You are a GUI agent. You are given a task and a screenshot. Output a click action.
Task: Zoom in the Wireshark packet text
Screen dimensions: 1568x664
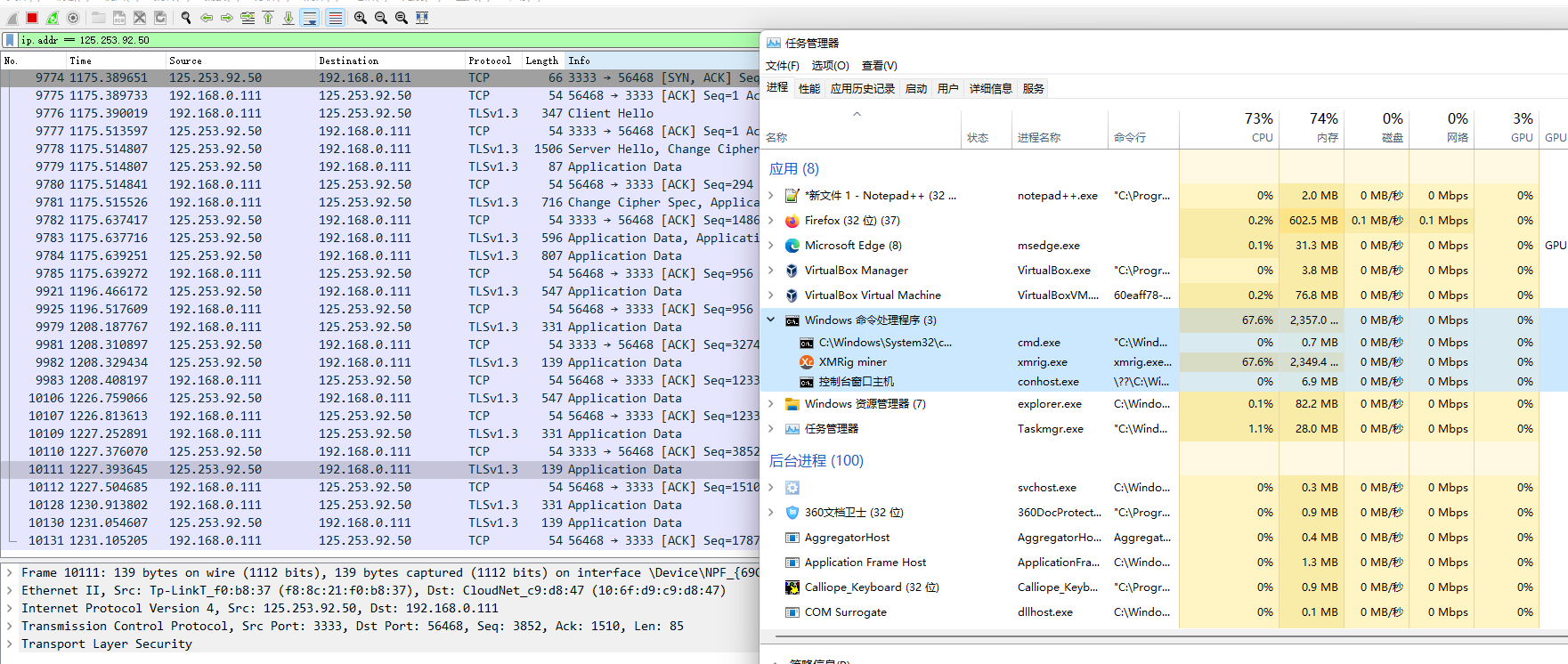pos(361,18)
